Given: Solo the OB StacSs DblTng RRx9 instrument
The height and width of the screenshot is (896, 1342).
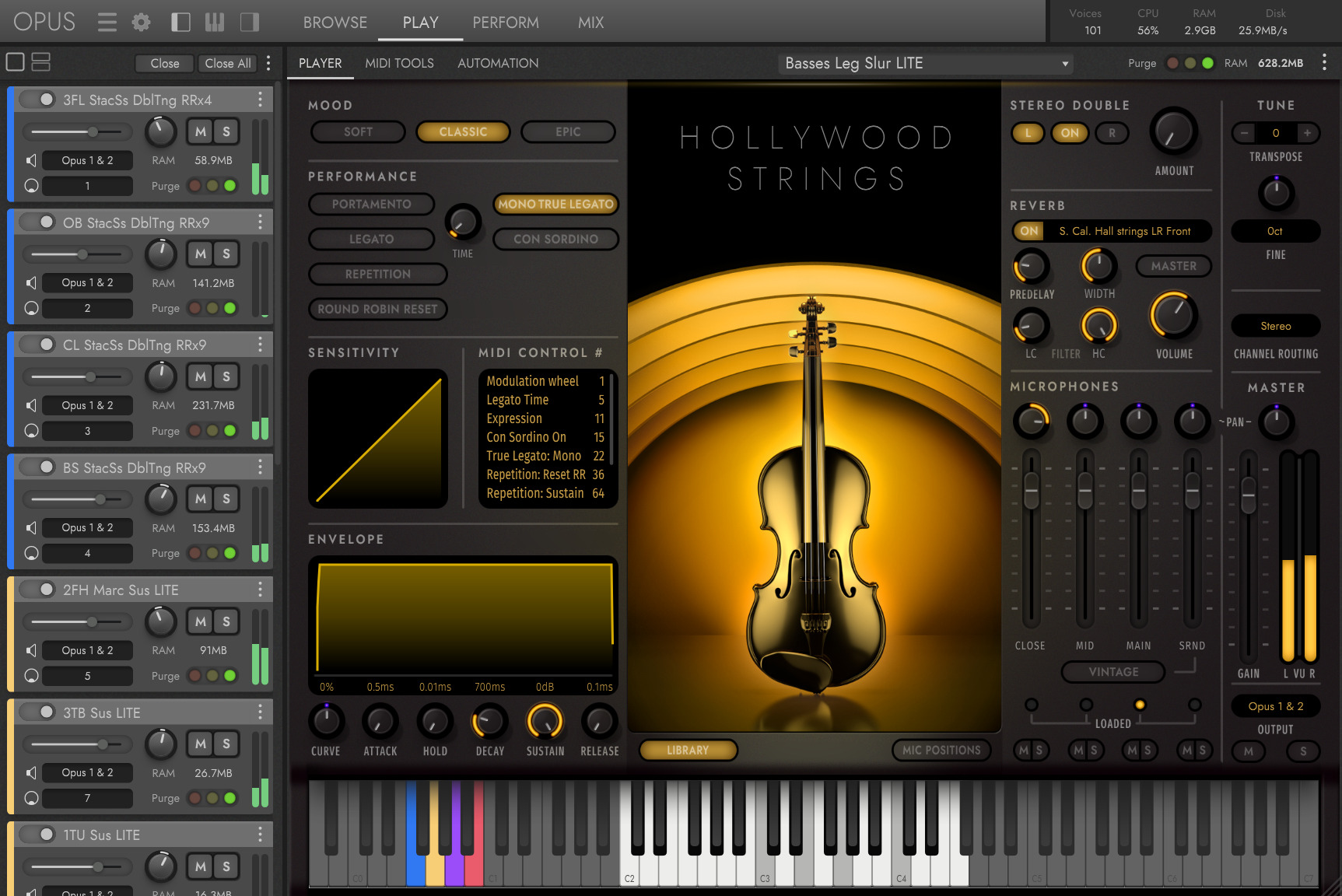Looking at the screenshot, I should [226, 254].
